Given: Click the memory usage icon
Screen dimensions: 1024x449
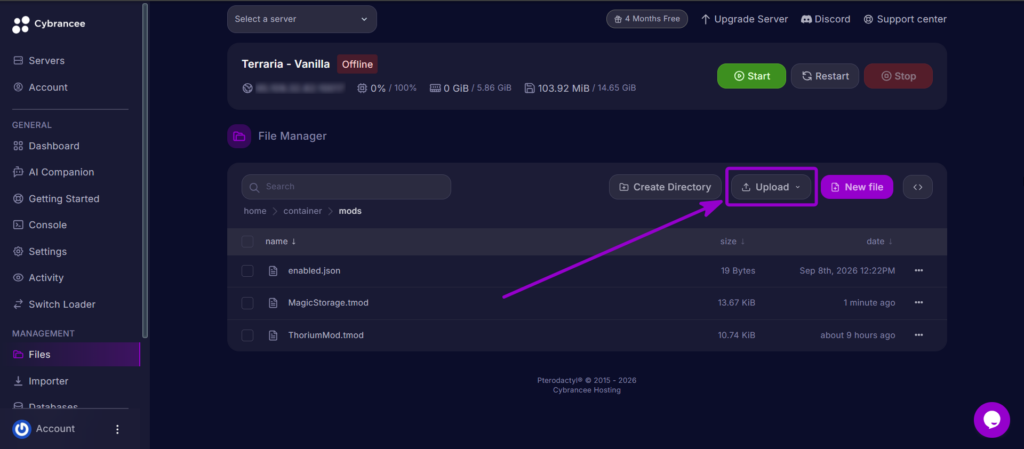Looking at the screenshot, I should click(x=435, y=88).
